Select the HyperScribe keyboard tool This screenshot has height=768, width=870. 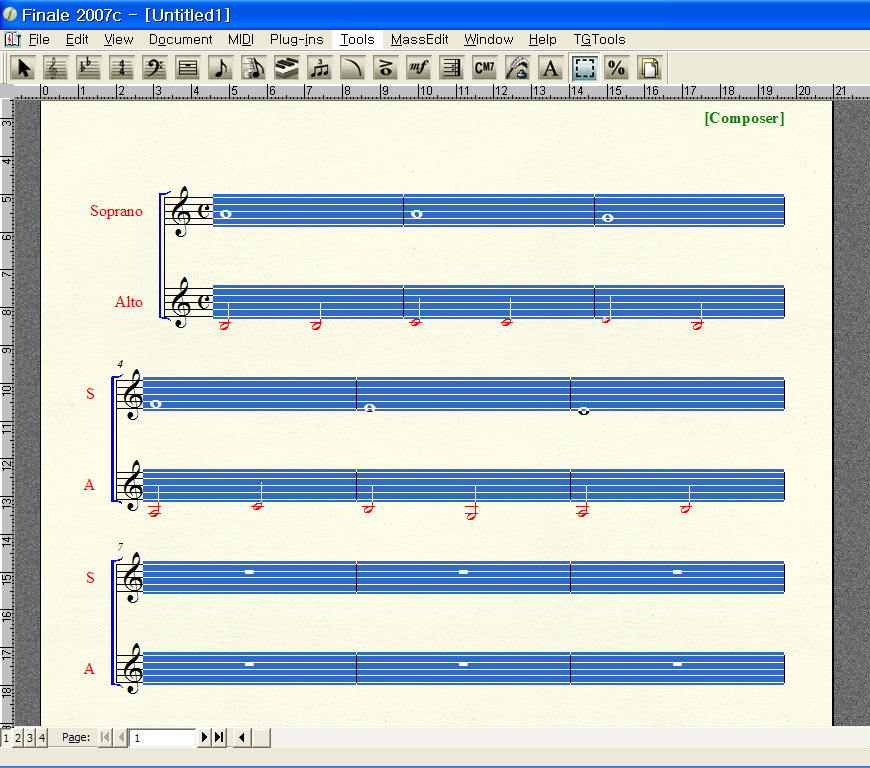(287, 68)
